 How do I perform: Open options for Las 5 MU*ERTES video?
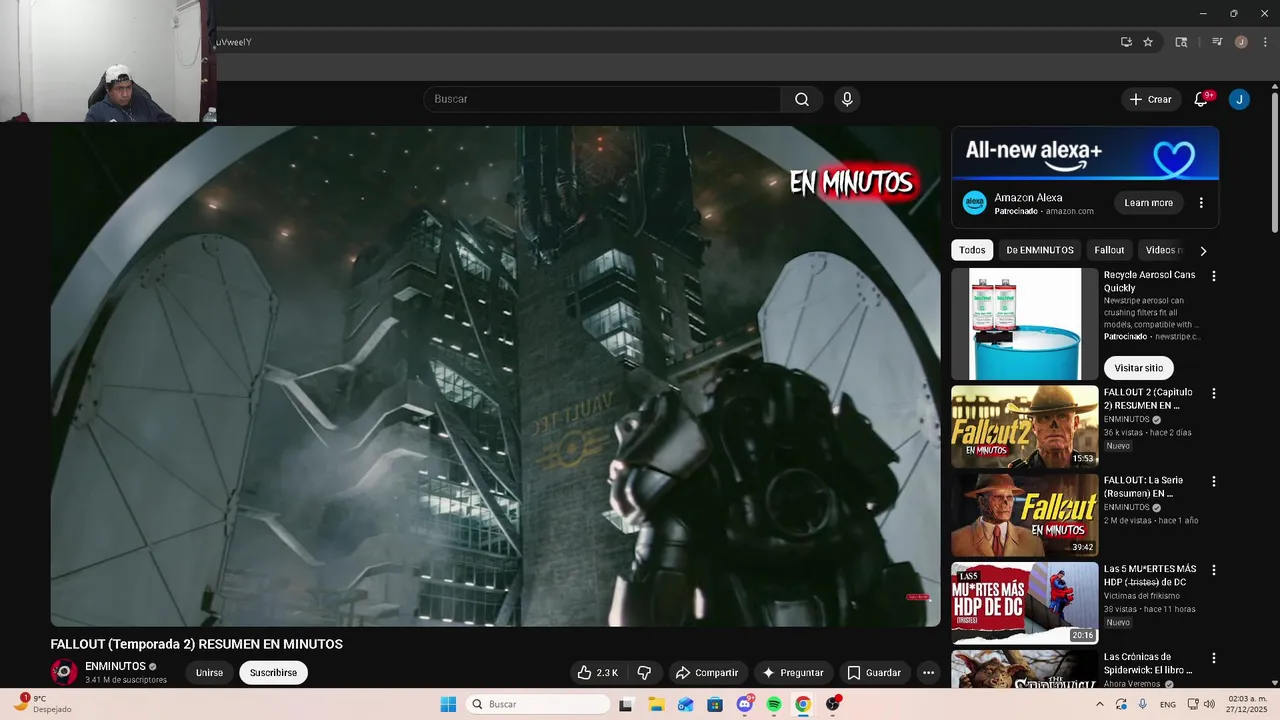pyautogui.click(x=1214, y=570)
